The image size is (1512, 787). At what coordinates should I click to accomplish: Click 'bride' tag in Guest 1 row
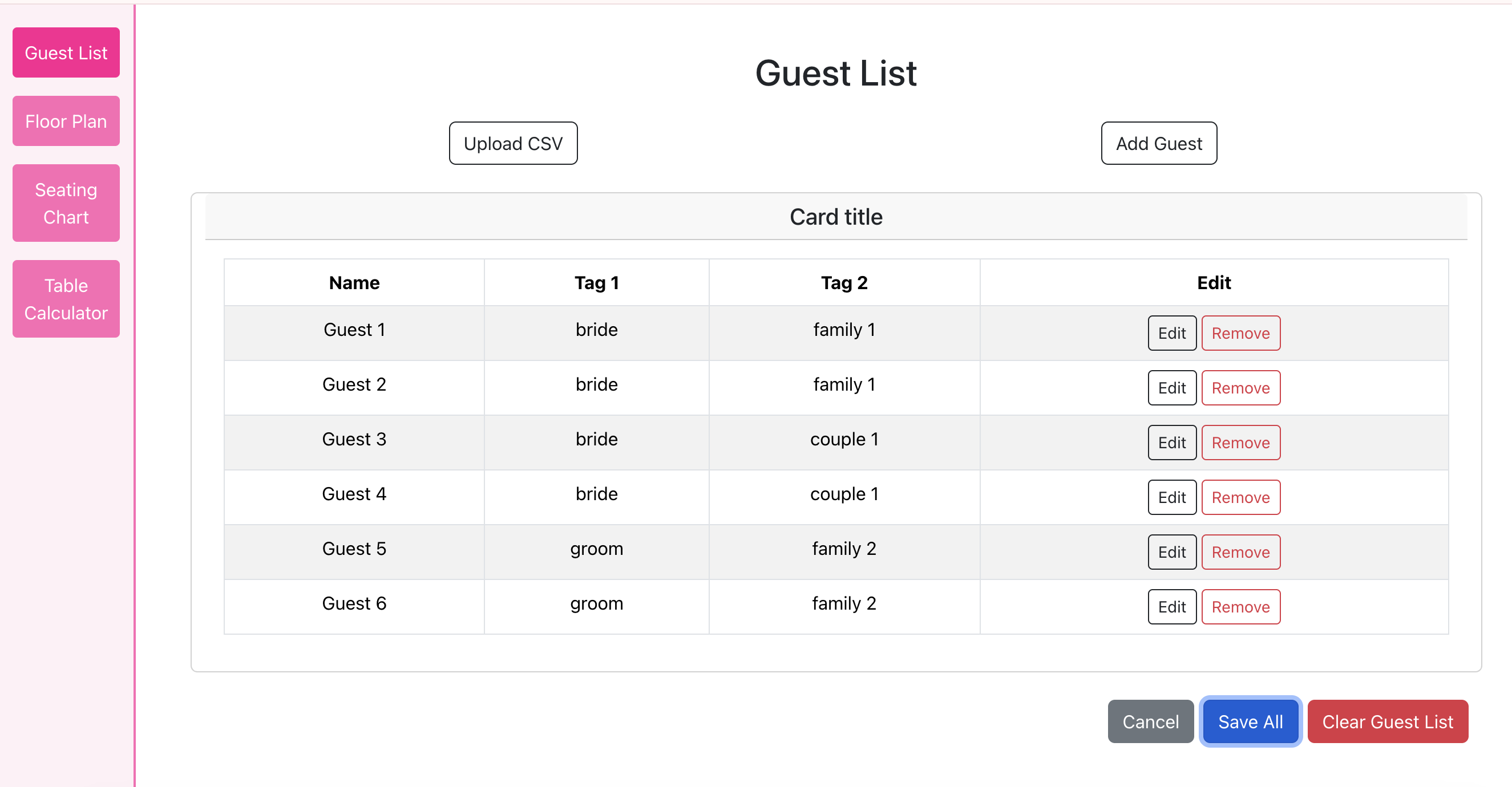click(596, 330)
